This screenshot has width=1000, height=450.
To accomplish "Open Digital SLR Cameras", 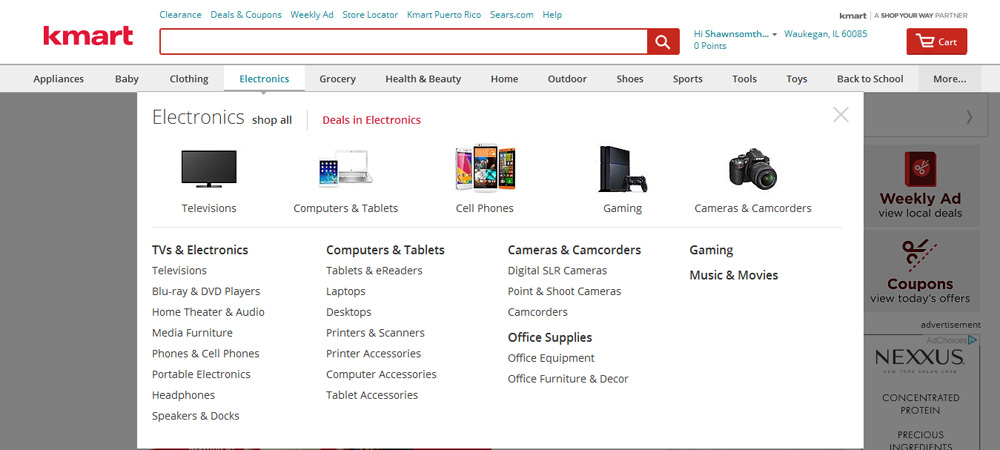I will [x=557, y=271].
